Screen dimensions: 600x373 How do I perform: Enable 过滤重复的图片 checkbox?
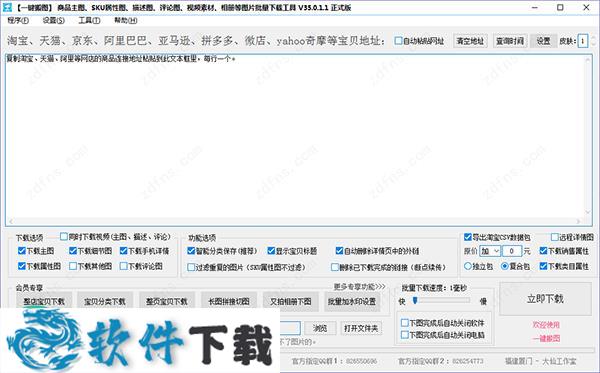tap(191, 267)
